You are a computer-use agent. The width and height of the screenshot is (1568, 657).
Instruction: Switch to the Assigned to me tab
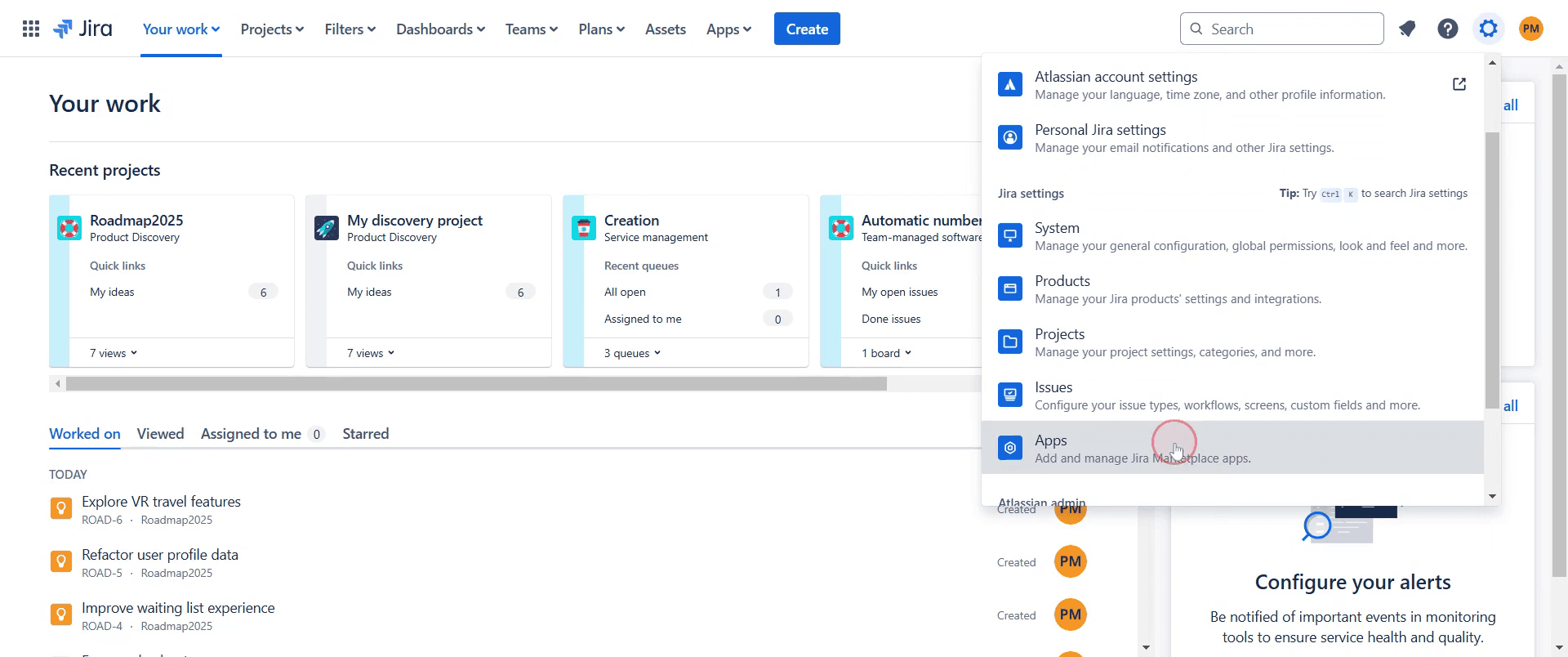click(x=262, y=434)
